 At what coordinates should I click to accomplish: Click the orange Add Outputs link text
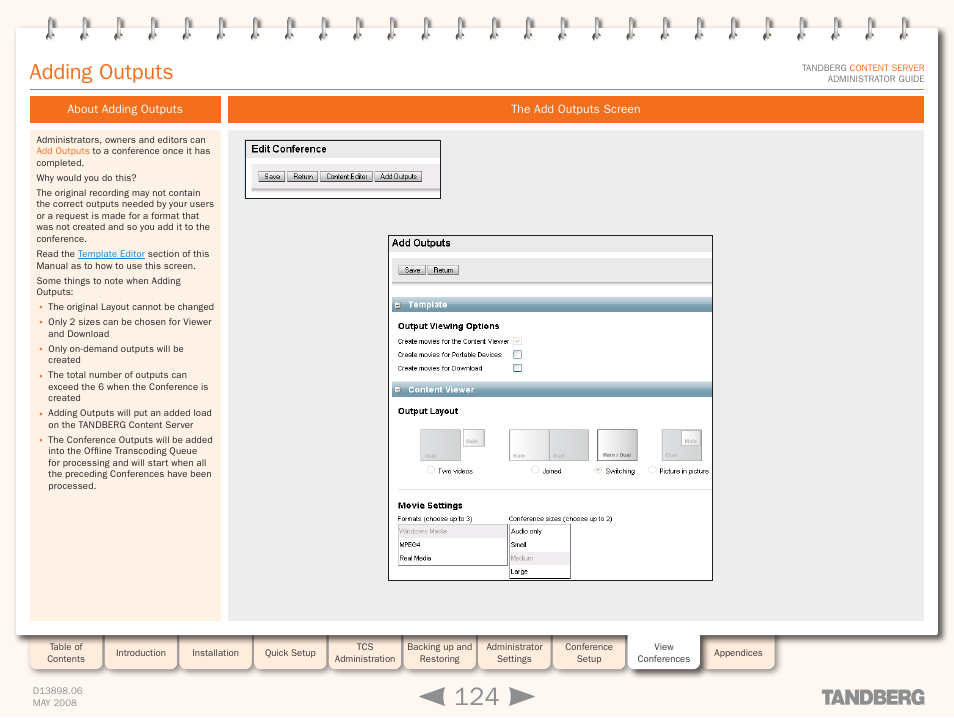pos(63,151)
